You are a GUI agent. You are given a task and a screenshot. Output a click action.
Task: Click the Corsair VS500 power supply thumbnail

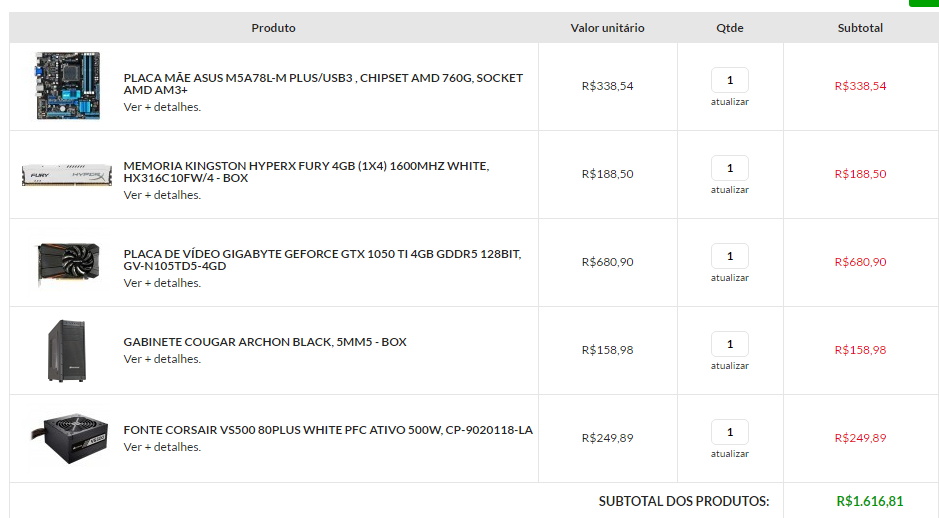pos(67,438)
